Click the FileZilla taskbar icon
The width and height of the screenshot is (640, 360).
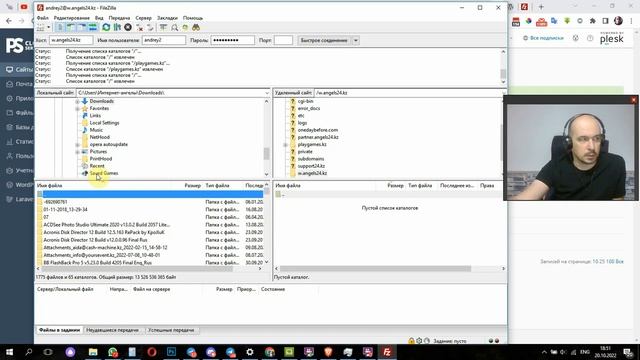[387, 351]
